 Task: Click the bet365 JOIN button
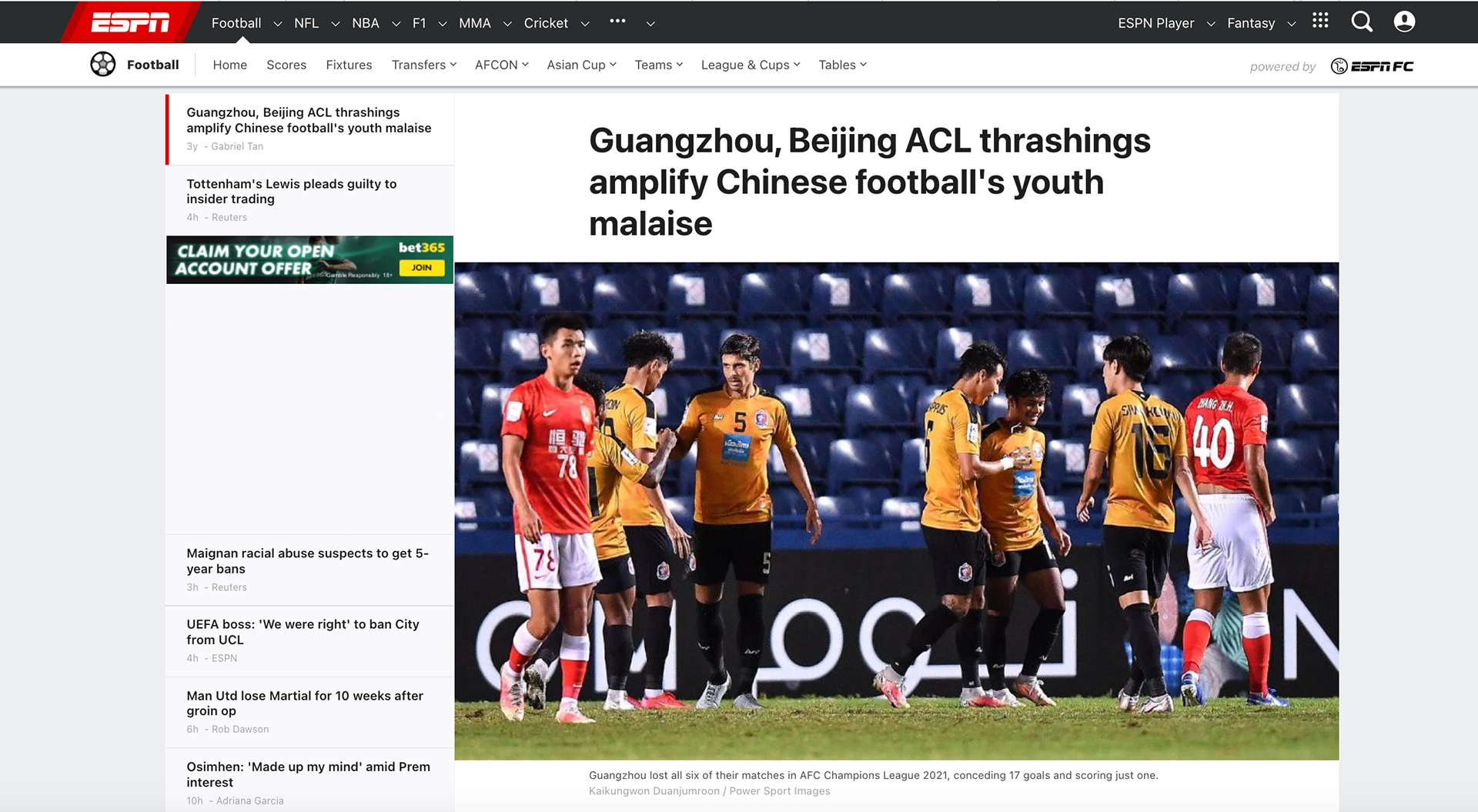point(422,268)
